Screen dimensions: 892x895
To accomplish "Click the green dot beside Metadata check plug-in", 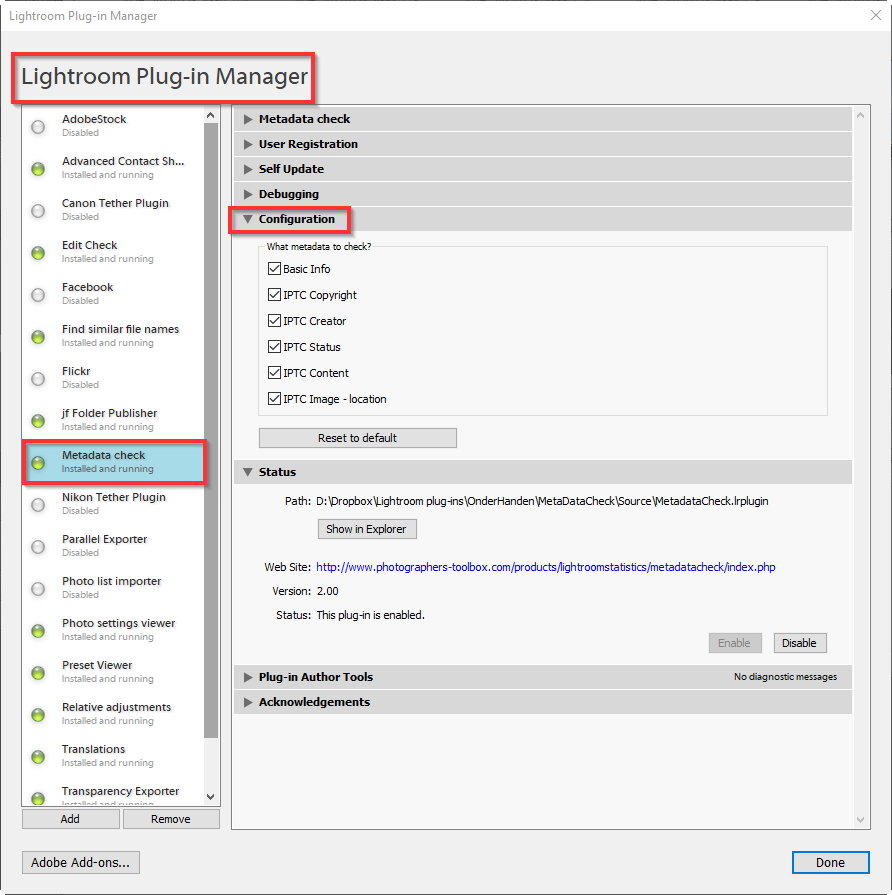I will coord(38,463).
